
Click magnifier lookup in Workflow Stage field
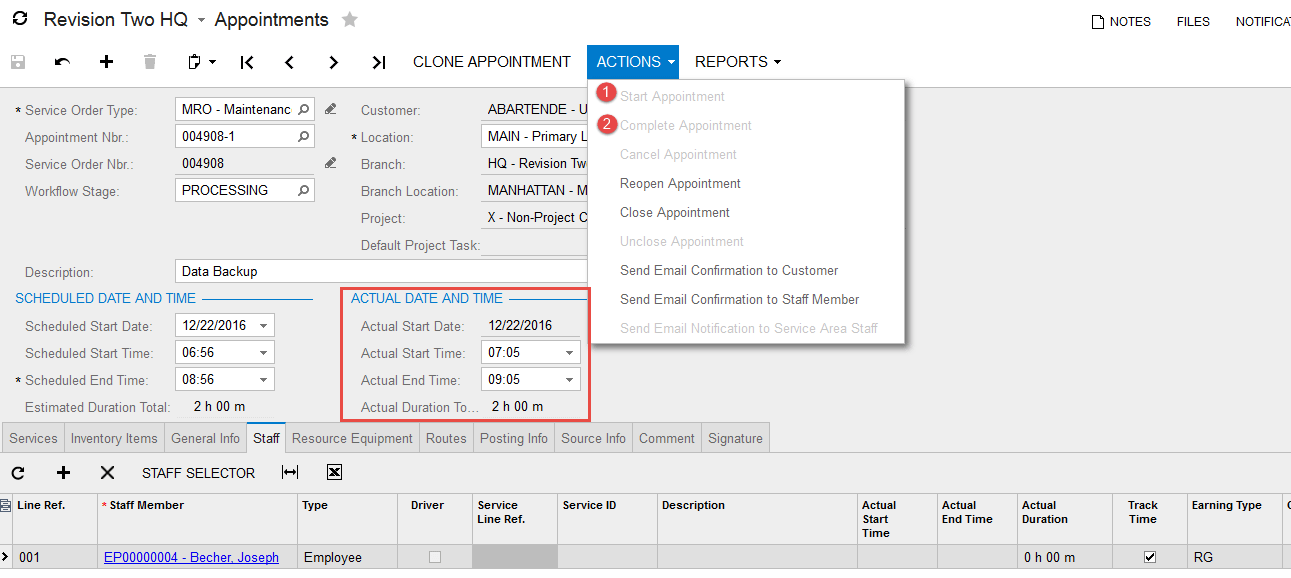[304, 190]
